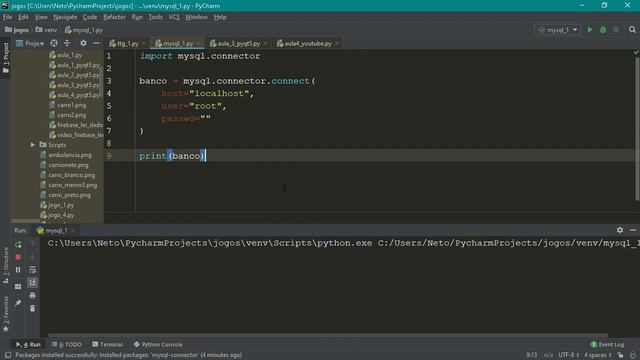640x360 pixels.
Task: Select jogo_1.py in project tree
Action: click(x=57, y=205)
